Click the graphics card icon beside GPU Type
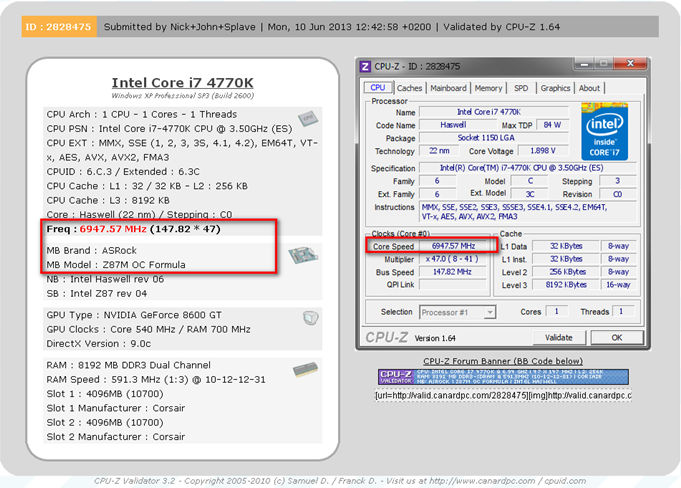Viewport: 681px width, 488px height. 310,317
